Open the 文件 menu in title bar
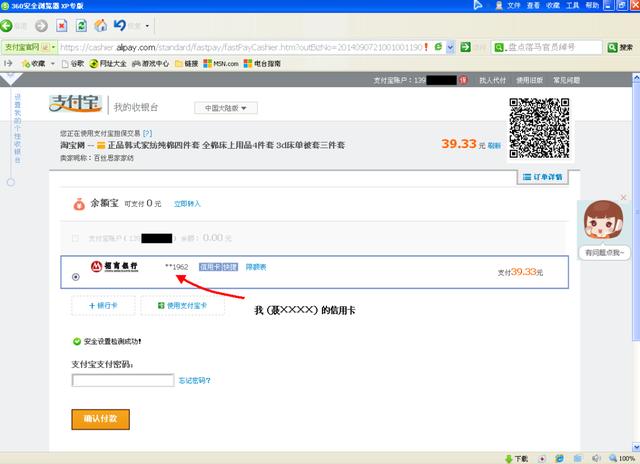 coord(513,5)
